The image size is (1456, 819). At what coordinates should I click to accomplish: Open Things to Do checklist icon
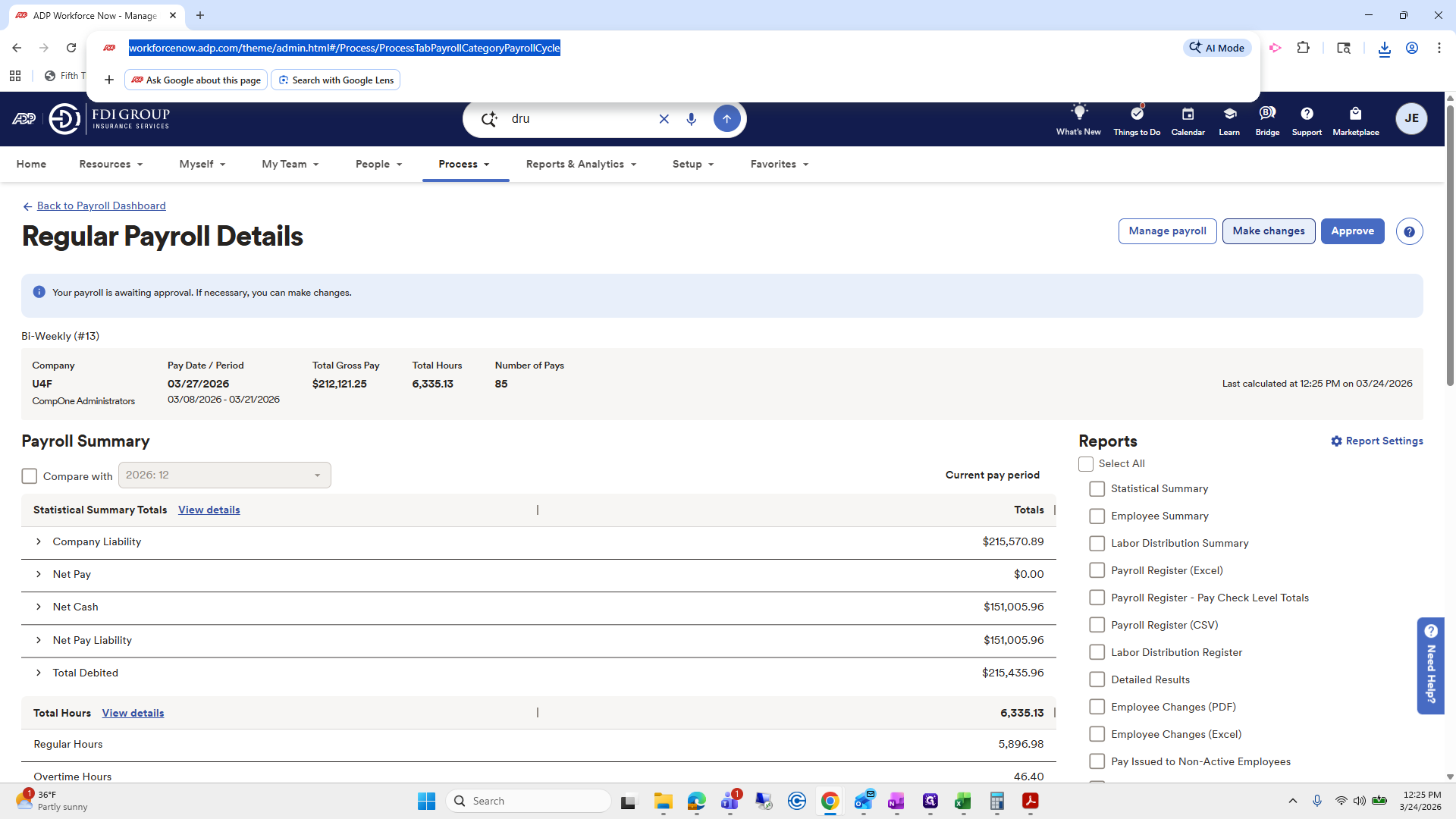click(x=1136, y=114)
